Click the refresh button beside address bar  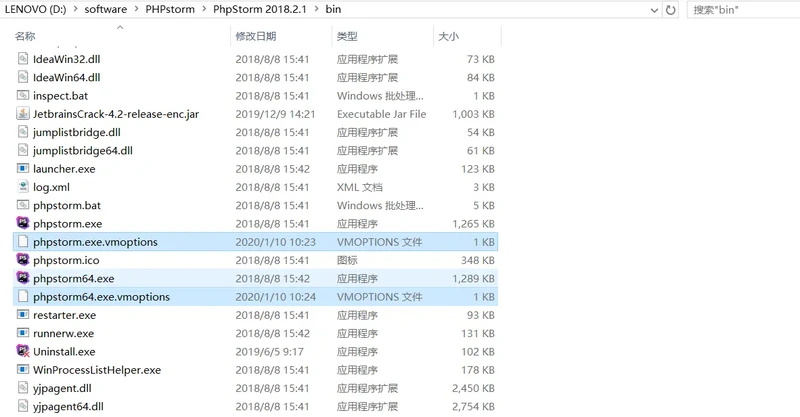click(x=670, y=10)
